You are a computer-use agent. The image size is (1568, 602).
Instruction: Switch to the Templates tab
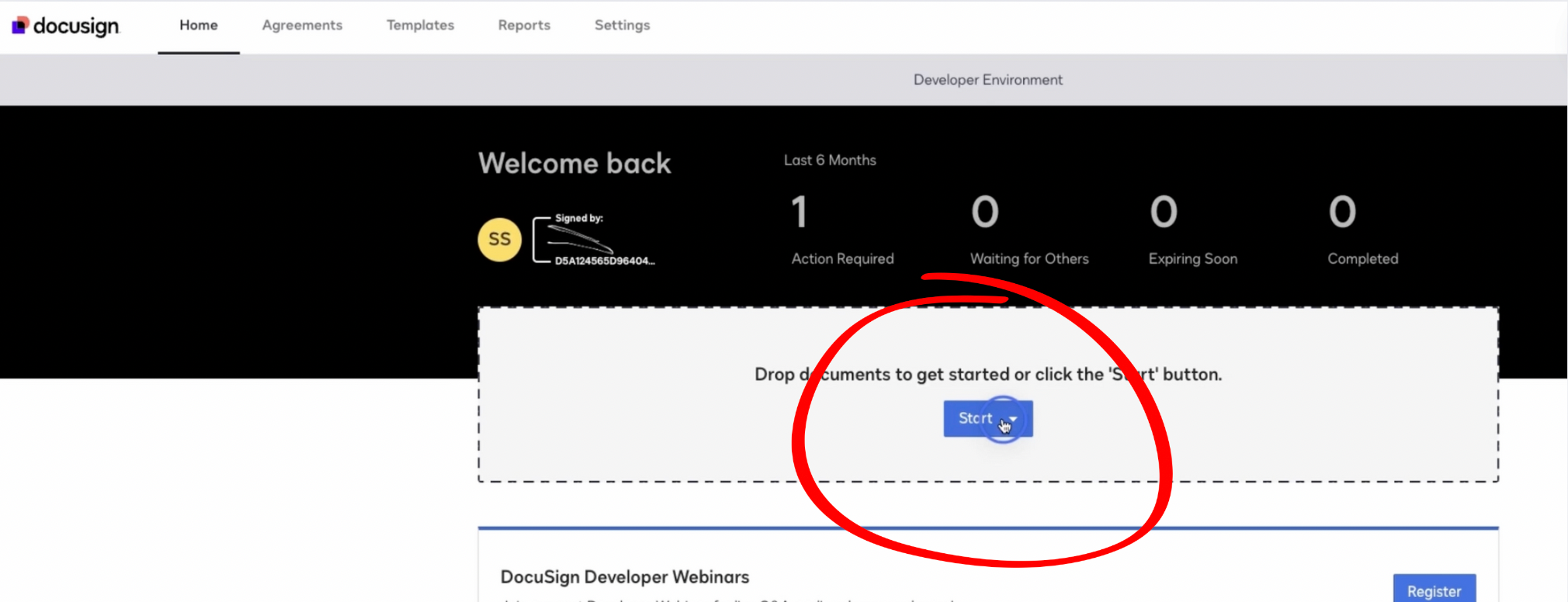420,26
